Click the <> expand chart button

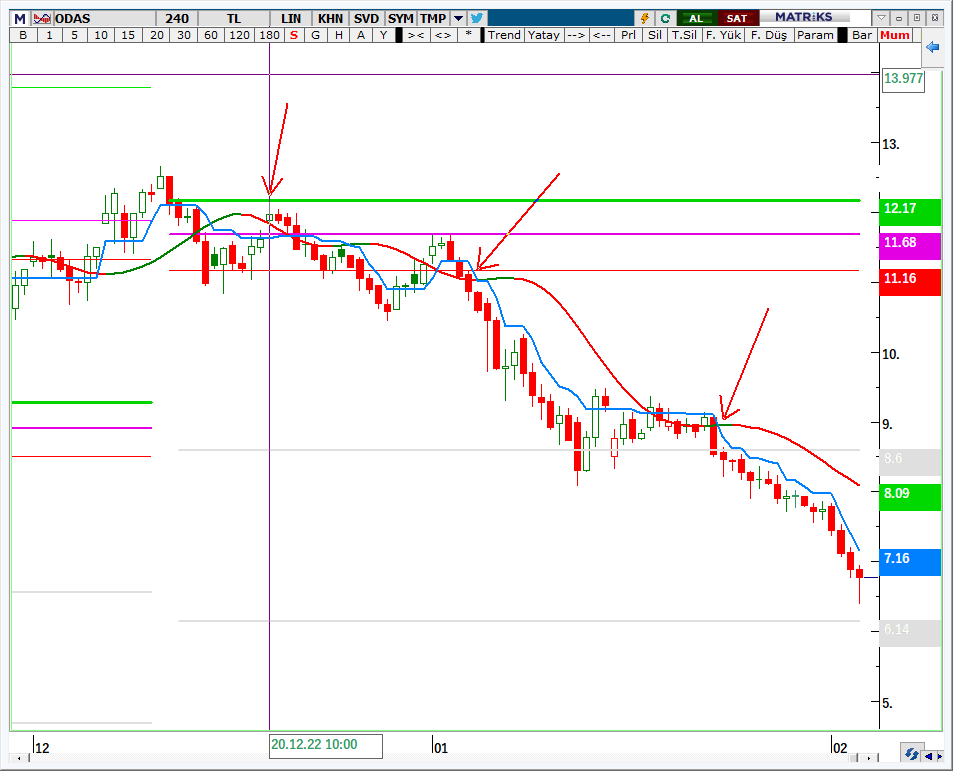pos(443,35)
